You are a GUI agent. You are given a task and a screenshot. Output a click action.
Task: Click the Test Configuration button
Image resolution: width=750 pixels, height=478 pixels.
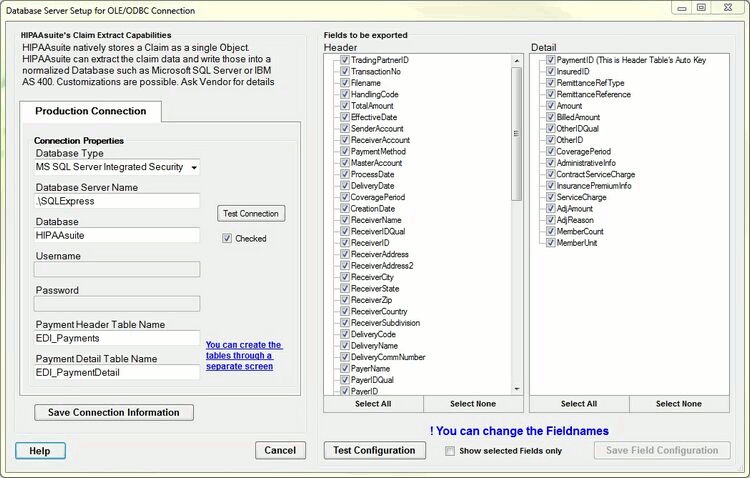pyautogui.click(x=374, y=451)
